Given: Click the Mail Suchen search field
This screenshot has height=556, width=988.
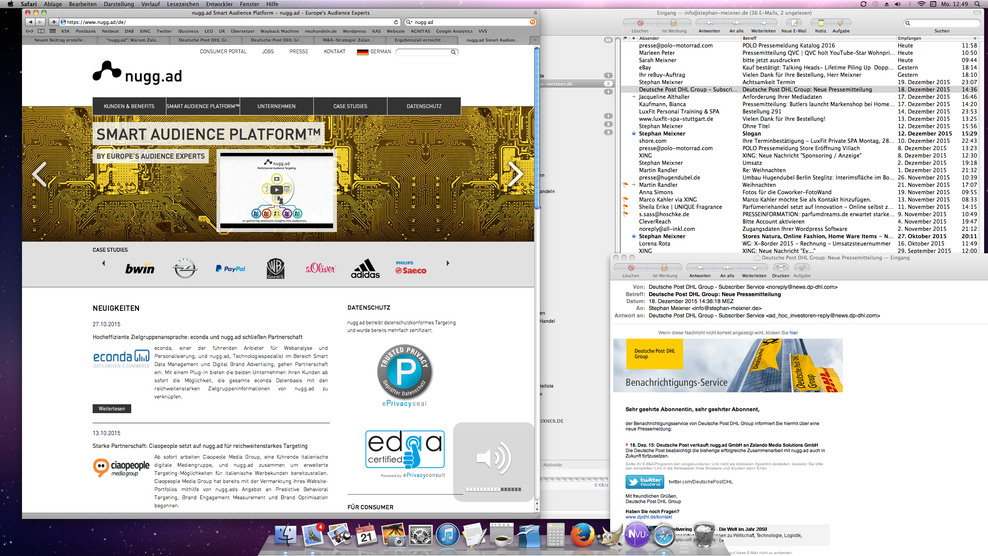Looking at the screenshot, I should pos(941,23).
